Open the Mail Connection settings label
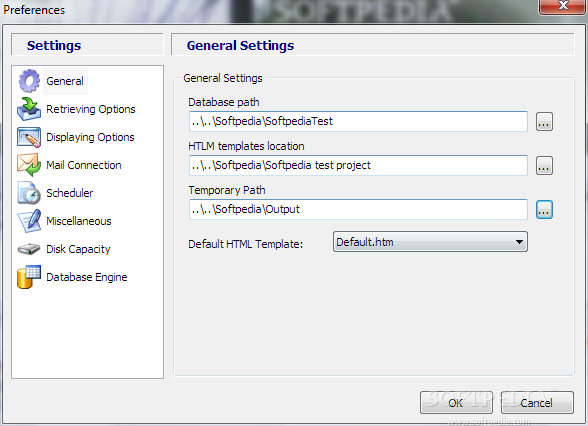This screenshot has height=426, width=588. click(x=84, y=165)
